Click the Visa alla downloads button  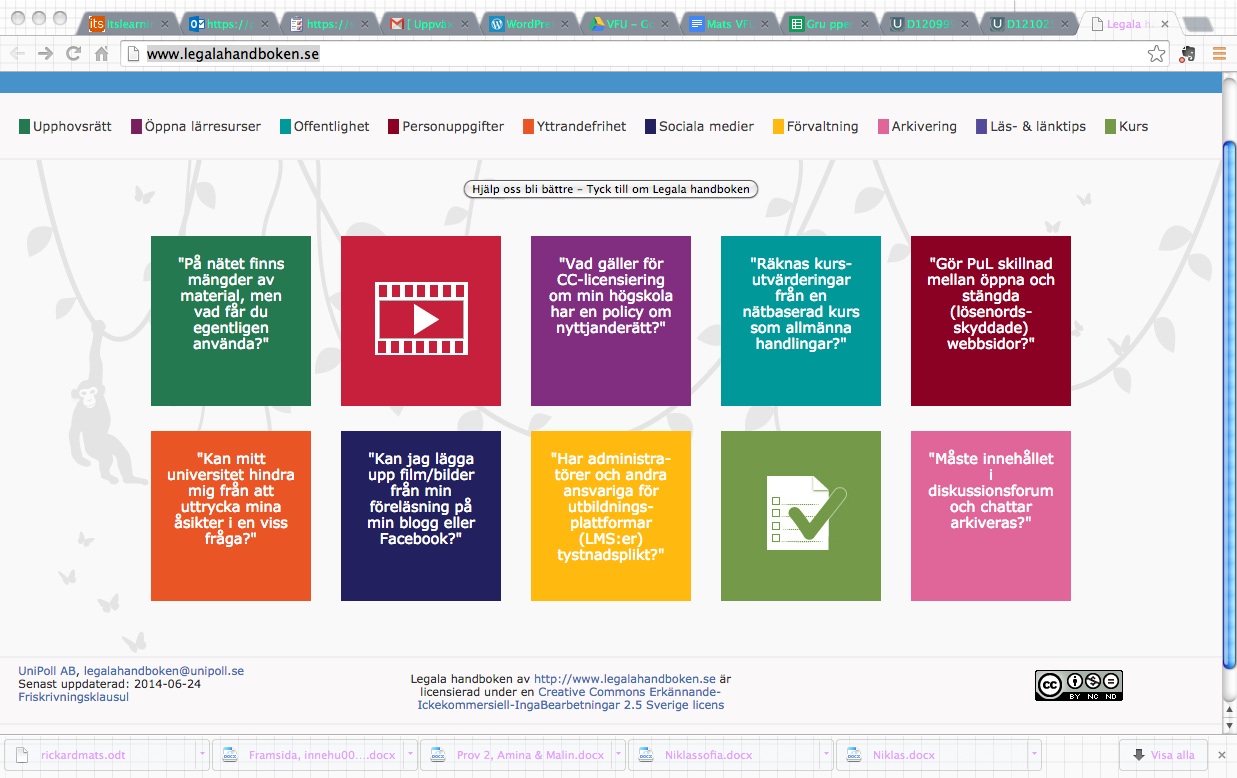(x=1163, y=755)
